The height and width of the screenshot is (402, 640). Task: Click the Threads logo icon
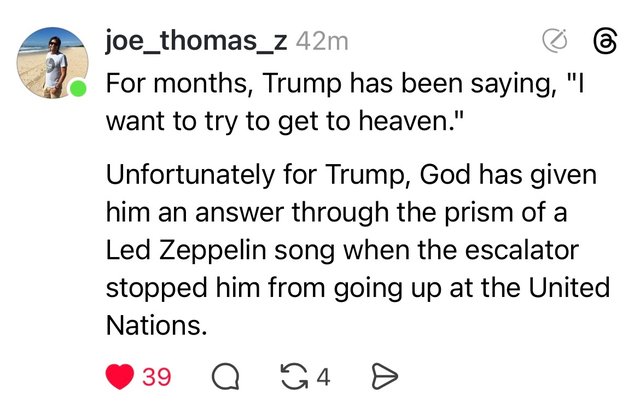(606, 41)
